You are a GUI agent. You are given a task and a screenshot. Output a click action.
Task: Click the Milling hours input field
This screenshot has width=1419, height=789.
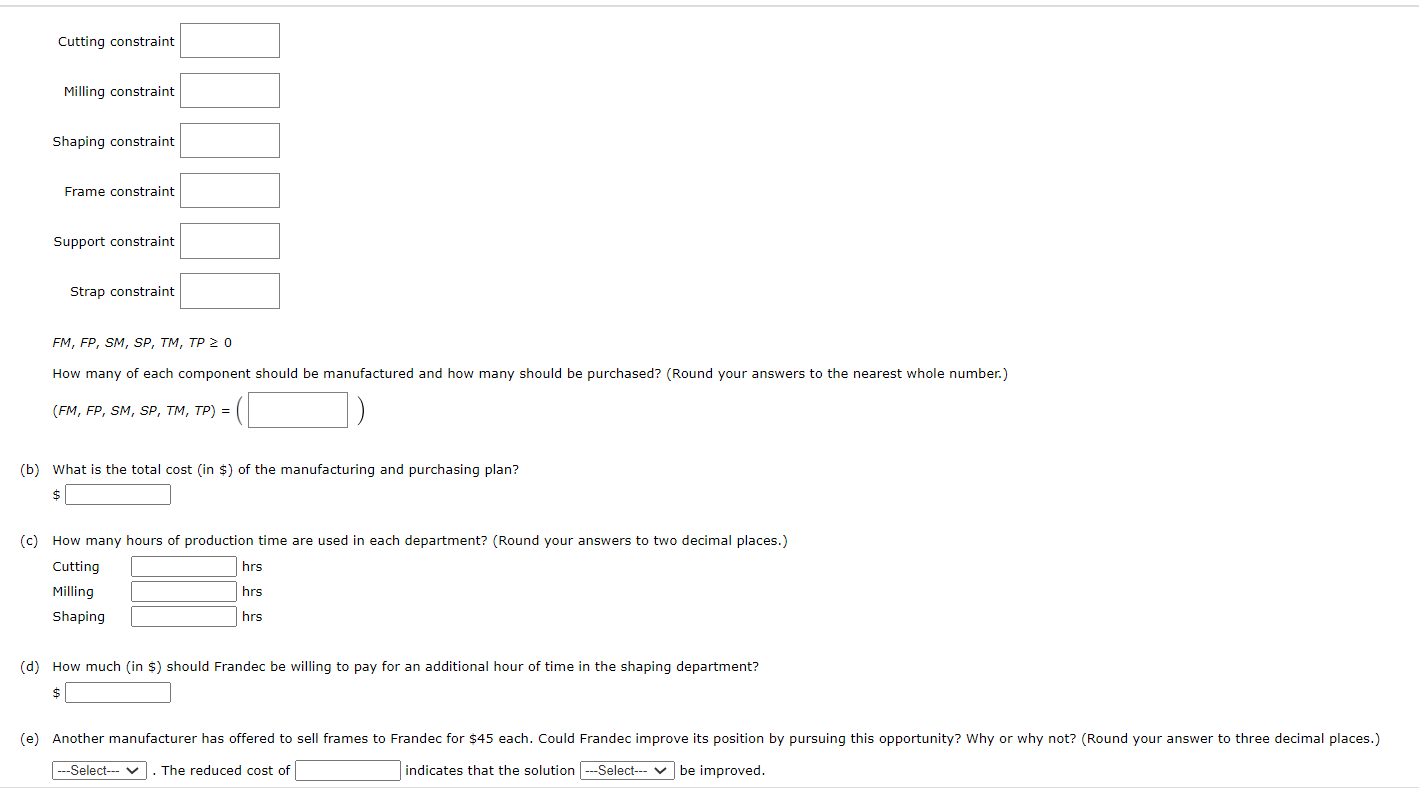coord(184,592)
